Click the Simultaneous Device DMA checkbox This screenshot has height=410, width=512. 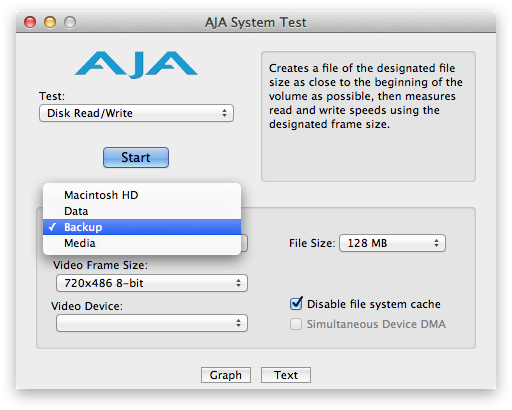[x=296, y=324]
